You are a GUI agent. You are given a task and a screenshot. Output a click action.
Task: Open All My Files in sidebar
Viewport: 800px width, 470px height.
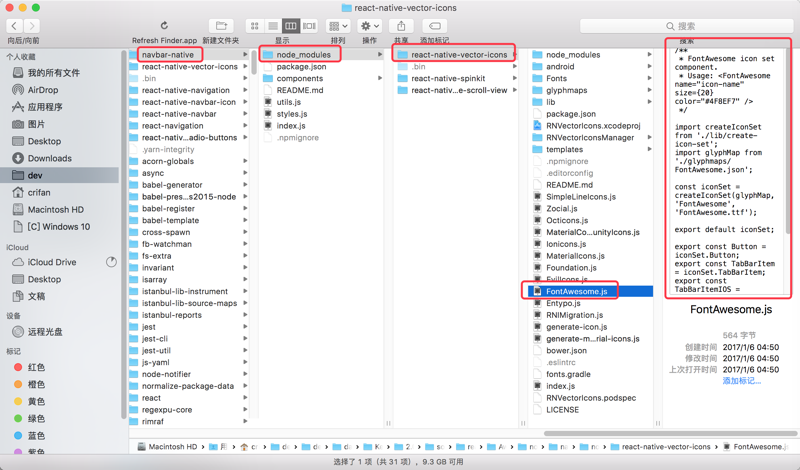point(54,72)
